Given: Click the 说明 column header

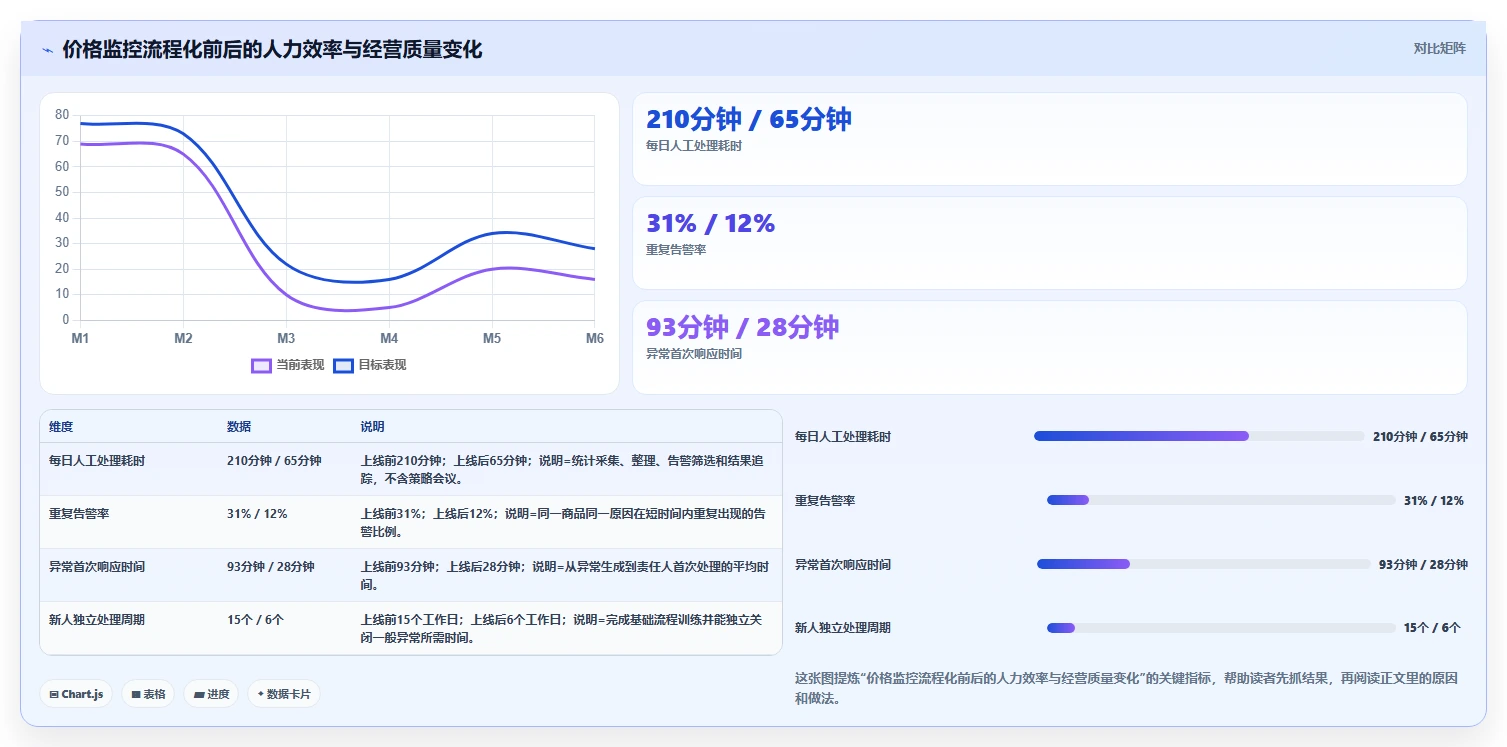Looking at the screenshot, I should 373,427.
